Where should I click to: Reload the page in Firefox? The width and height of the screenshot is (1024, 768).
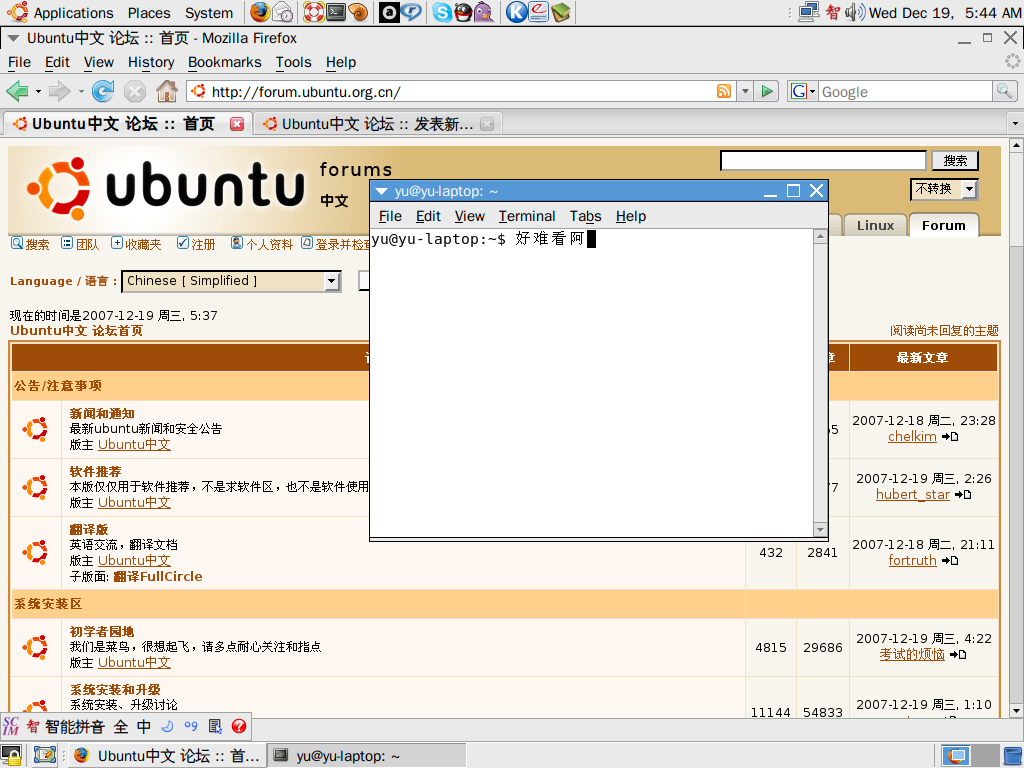[x=103, y=91]
